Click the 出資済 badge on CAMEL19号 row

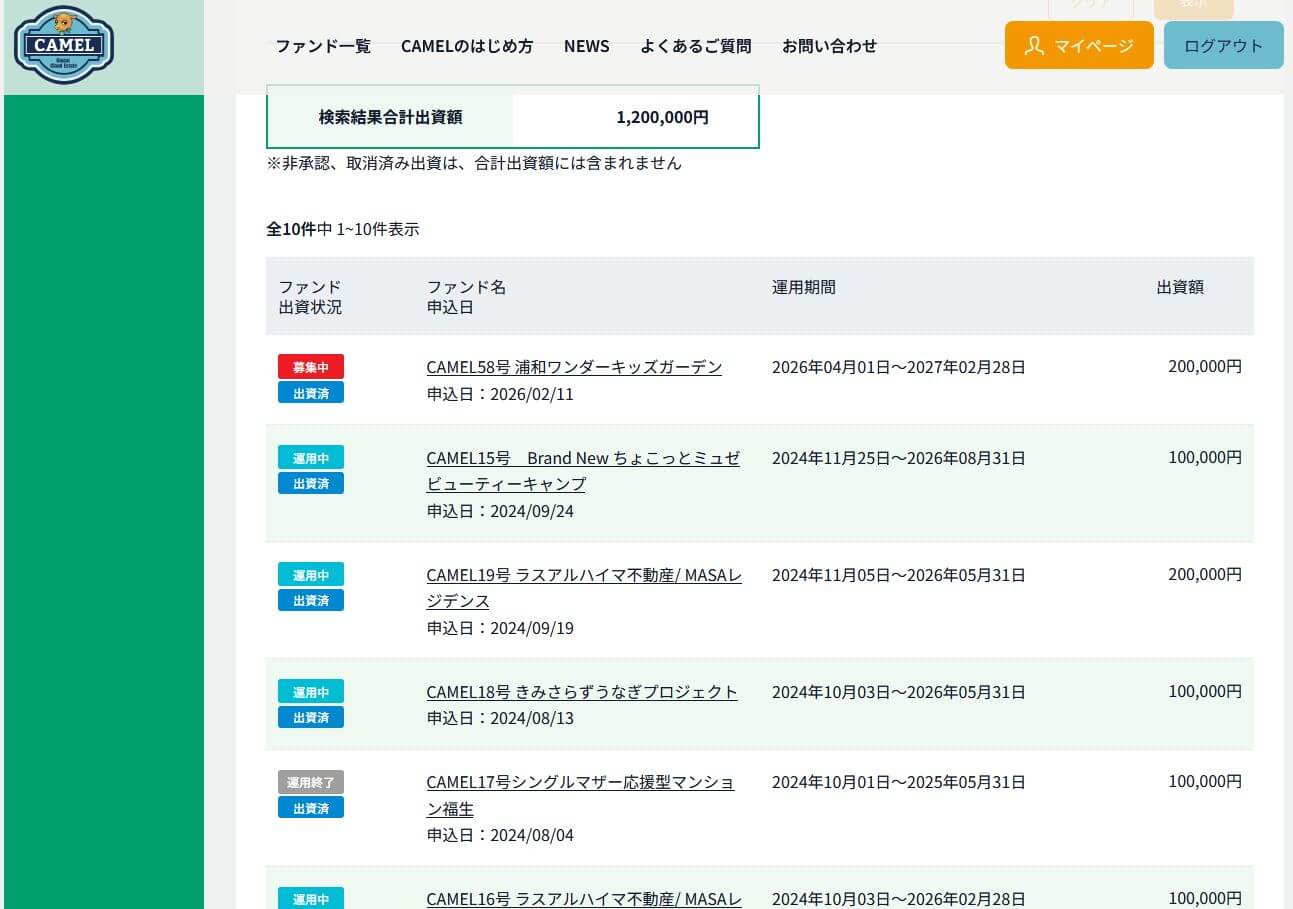tap(310, 600)
